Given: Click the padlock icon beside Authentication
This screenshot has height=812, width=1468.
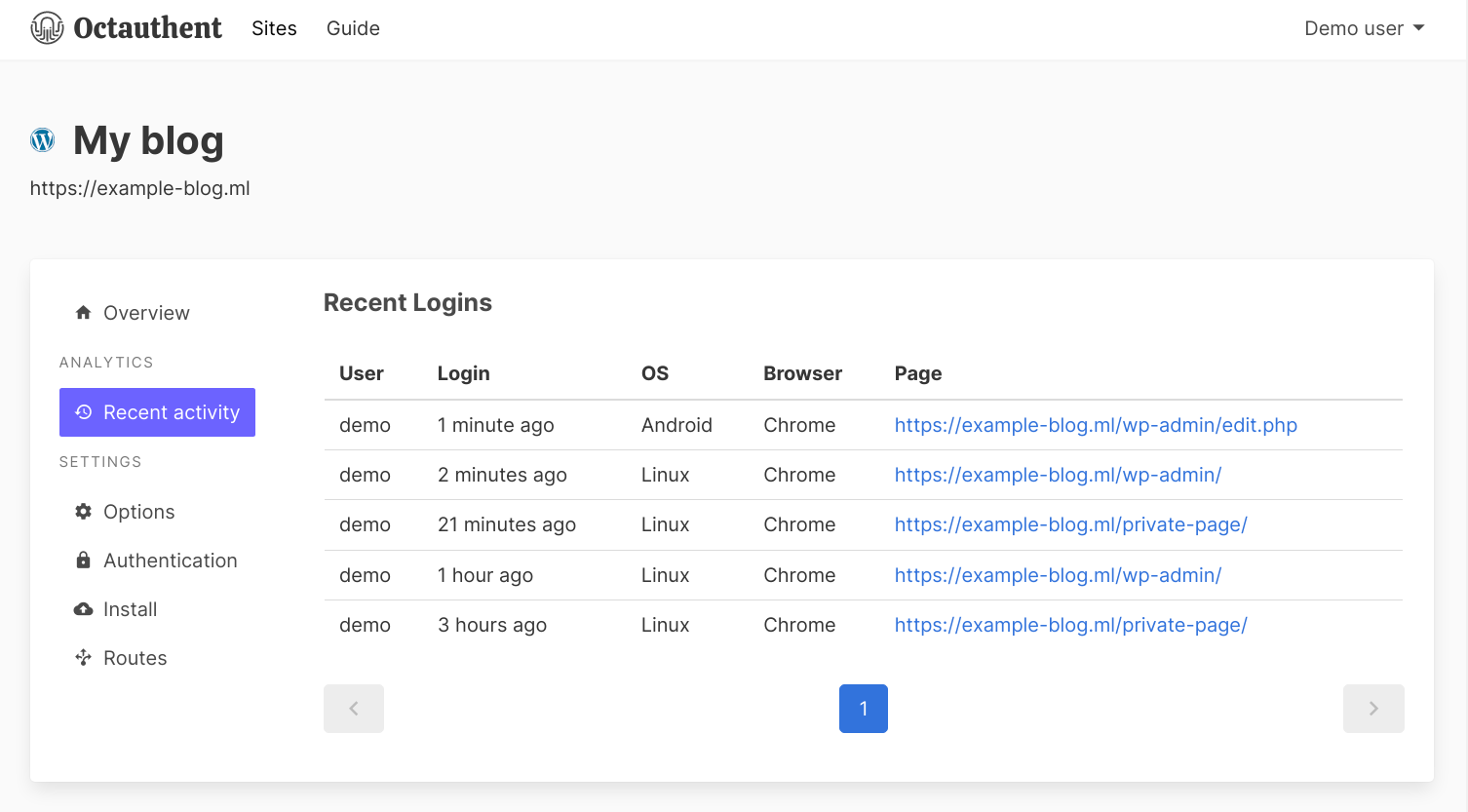Looking at the screenshot, I should tap(84, 561).
